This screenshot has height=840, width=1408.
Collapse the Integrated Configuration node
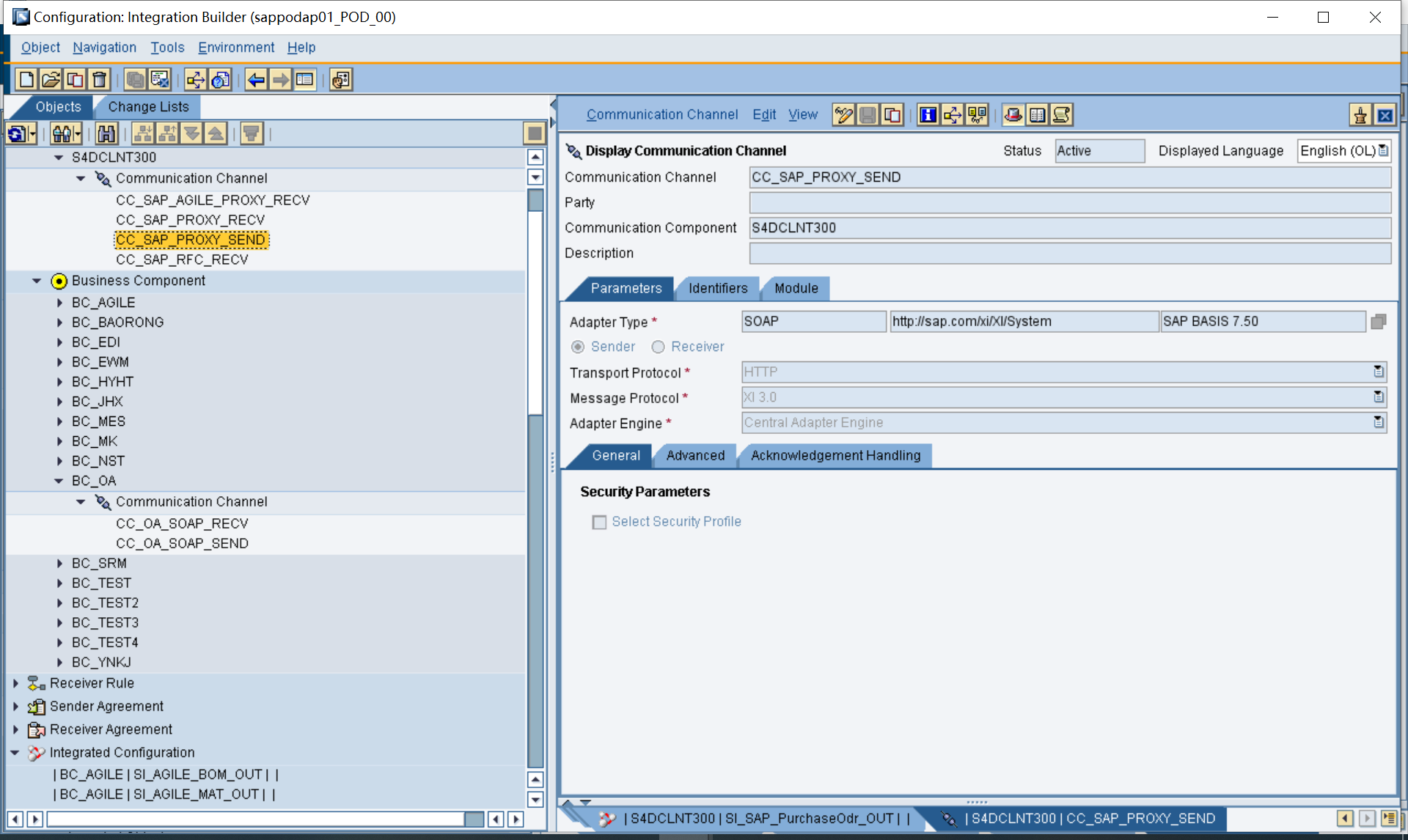coord(15,753)
